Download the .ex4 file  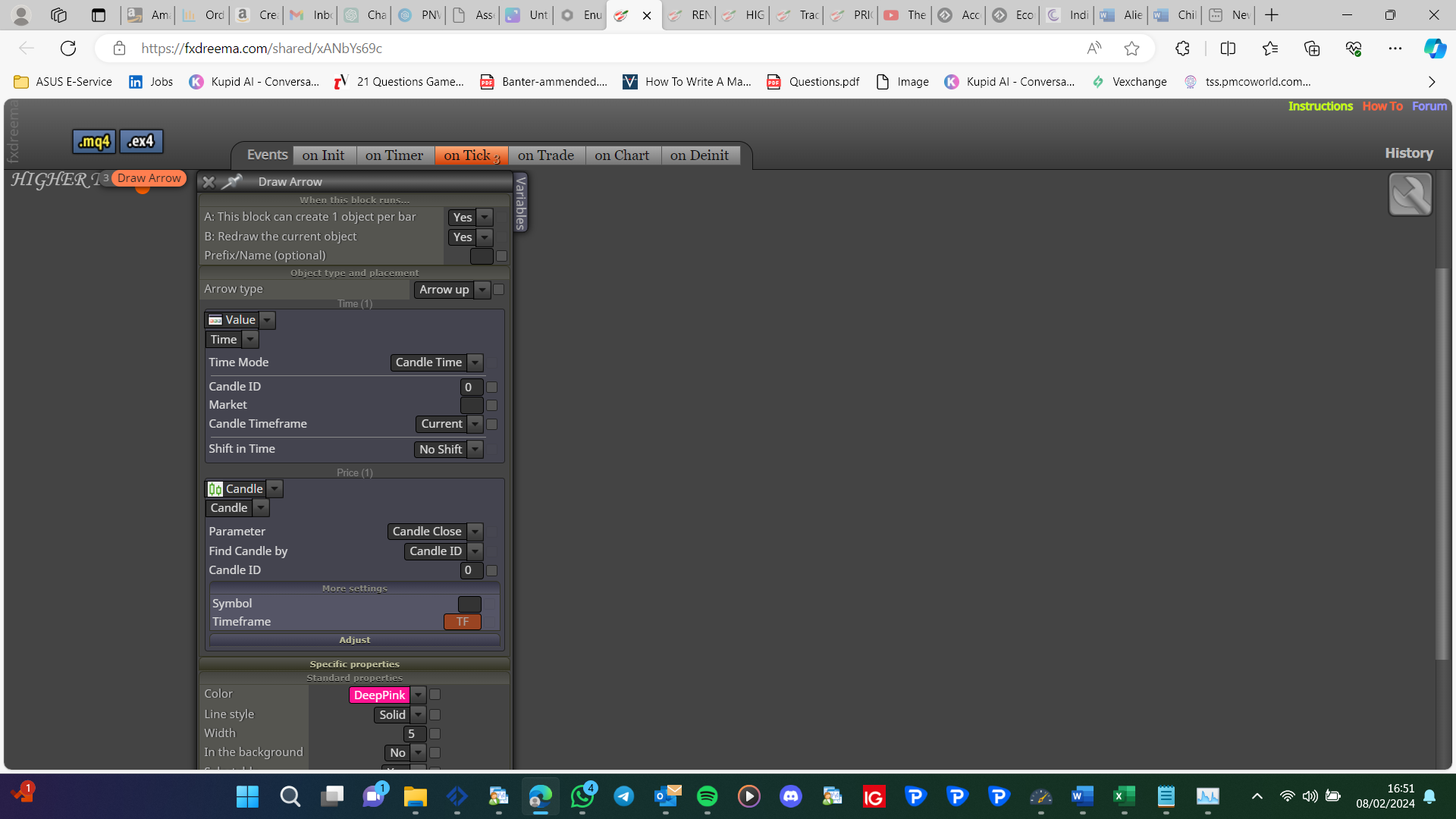[141, 141]
